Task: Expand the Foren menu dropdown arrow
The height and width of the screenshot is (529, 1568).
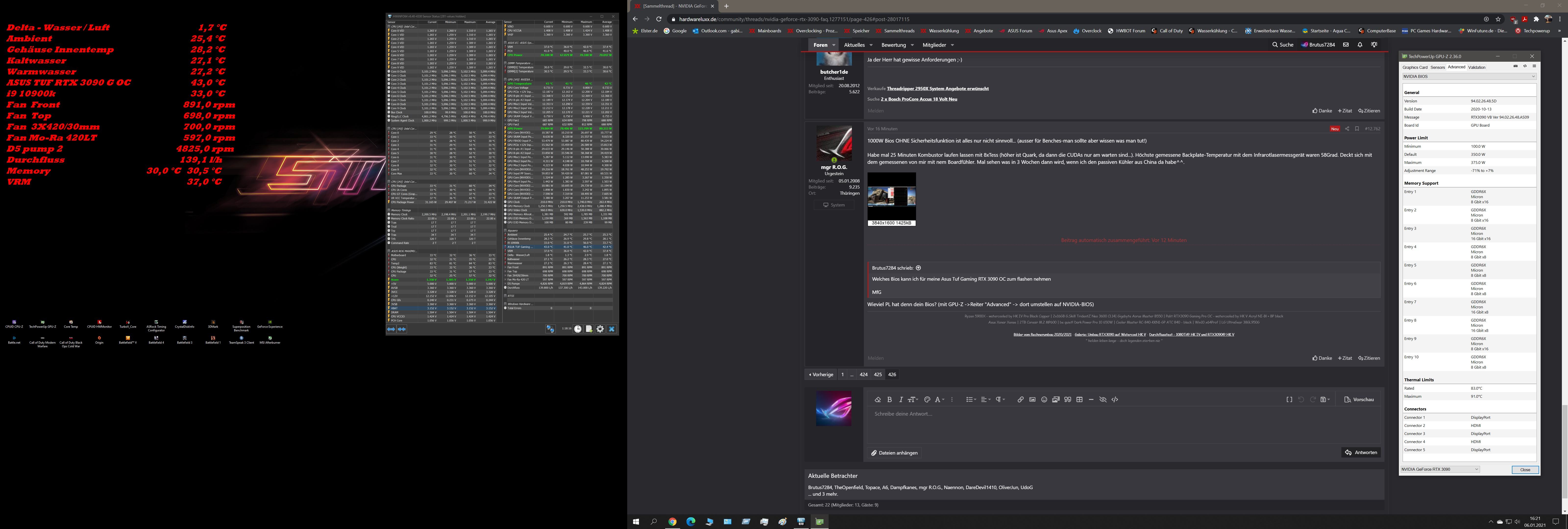Action: click(x=834, y=45)
